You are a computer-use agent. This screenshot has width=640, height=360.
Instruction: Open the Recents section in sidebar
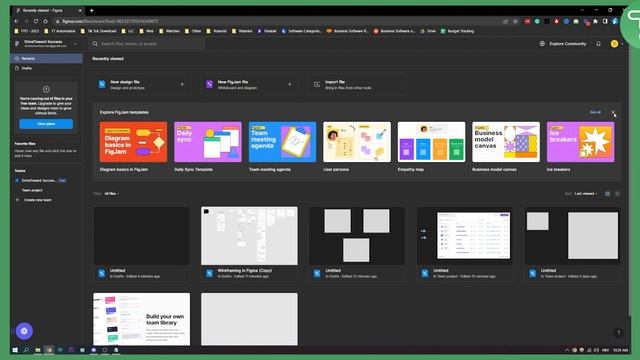coord(47,59)
